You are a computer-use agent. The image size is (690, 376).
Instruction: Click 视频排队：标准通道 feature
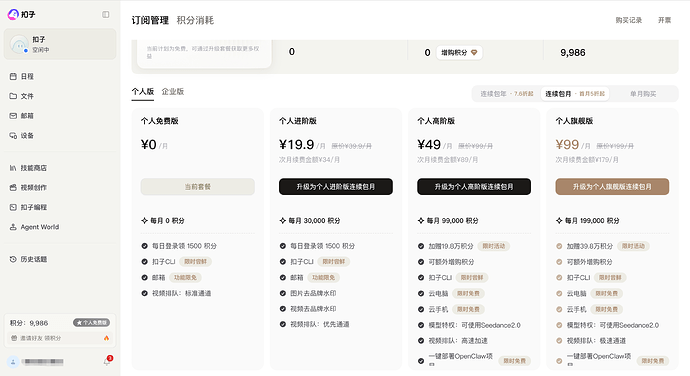[x=181, y=293]
